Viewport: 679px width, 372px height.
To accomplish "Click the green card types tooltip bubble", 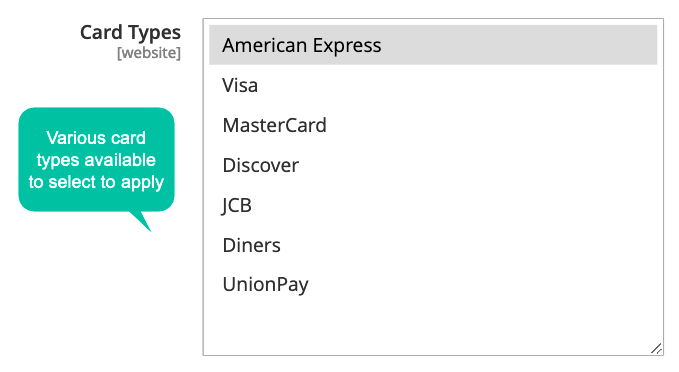I will click(x=96, y=159).
